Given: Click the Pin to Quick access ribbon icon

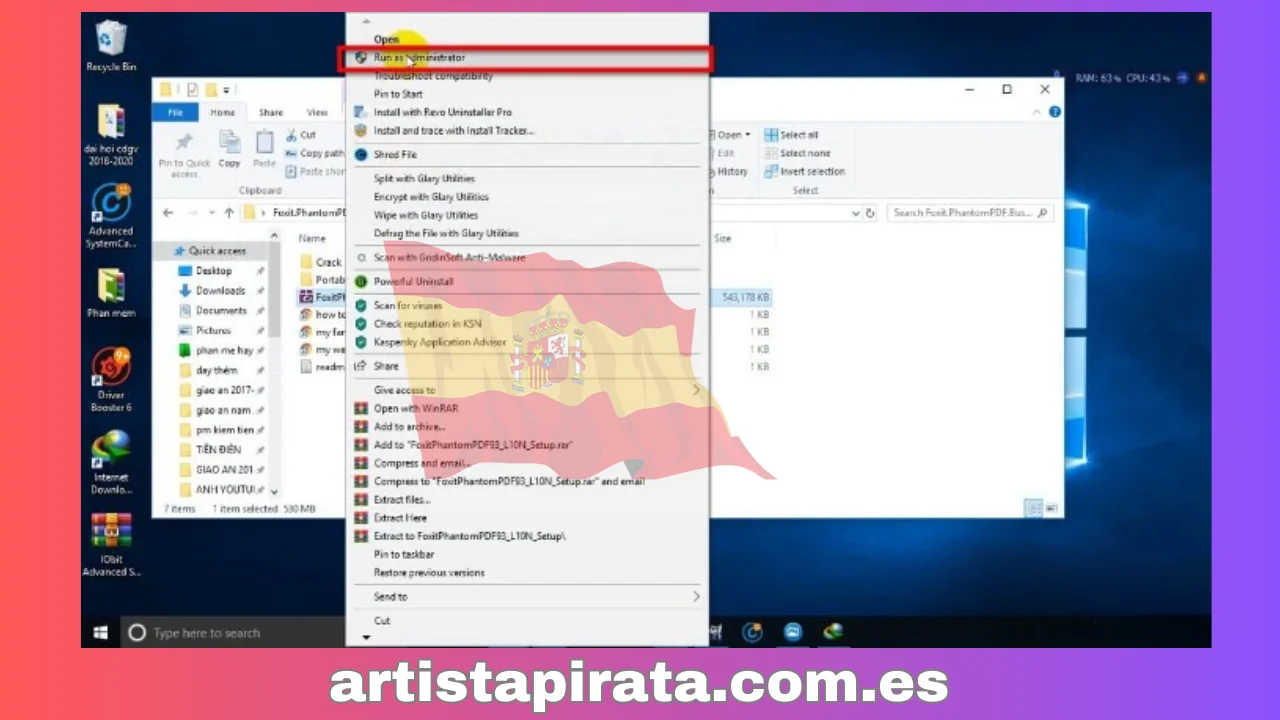Looking at the screenshot, I should pos(184,142).
